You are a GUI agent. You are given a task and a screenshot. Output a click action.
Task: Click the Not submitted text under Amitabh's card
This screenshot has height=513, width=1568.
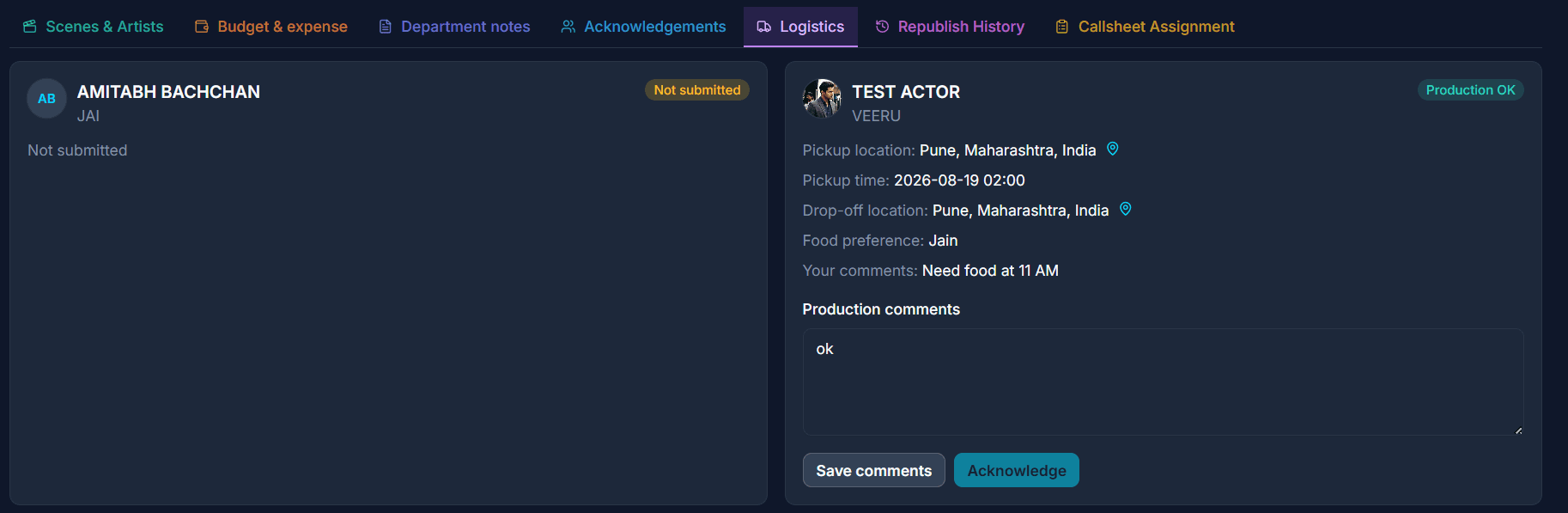pos(77,150)
